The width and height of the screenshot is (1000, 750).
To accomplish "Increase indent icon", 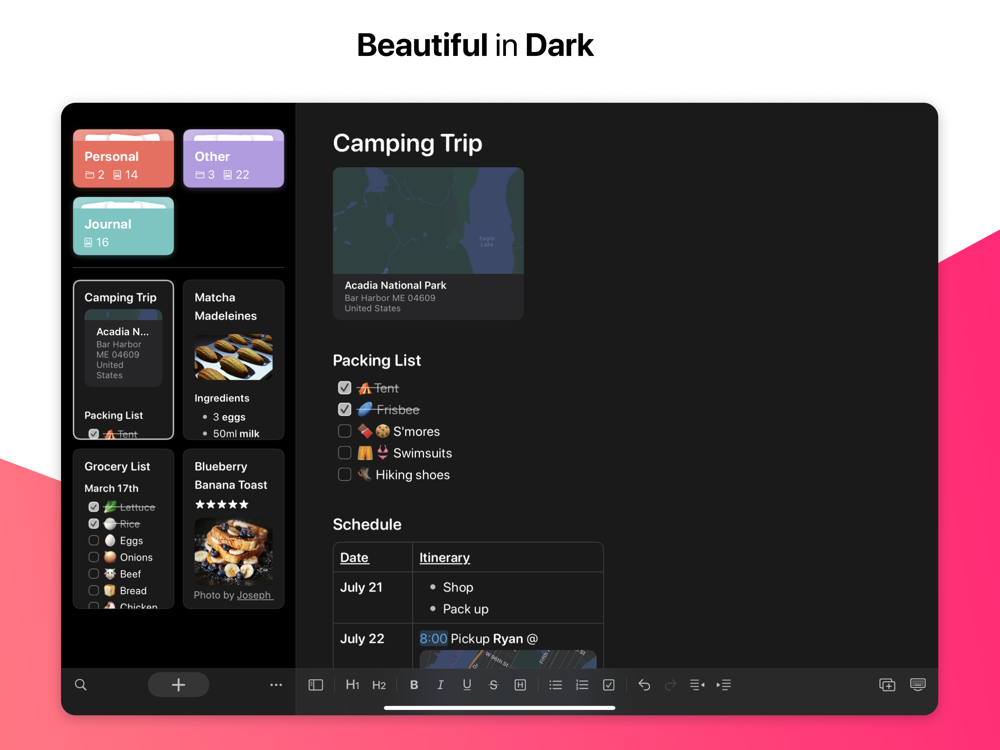I will pyautogui.click(x=724, y=684).
